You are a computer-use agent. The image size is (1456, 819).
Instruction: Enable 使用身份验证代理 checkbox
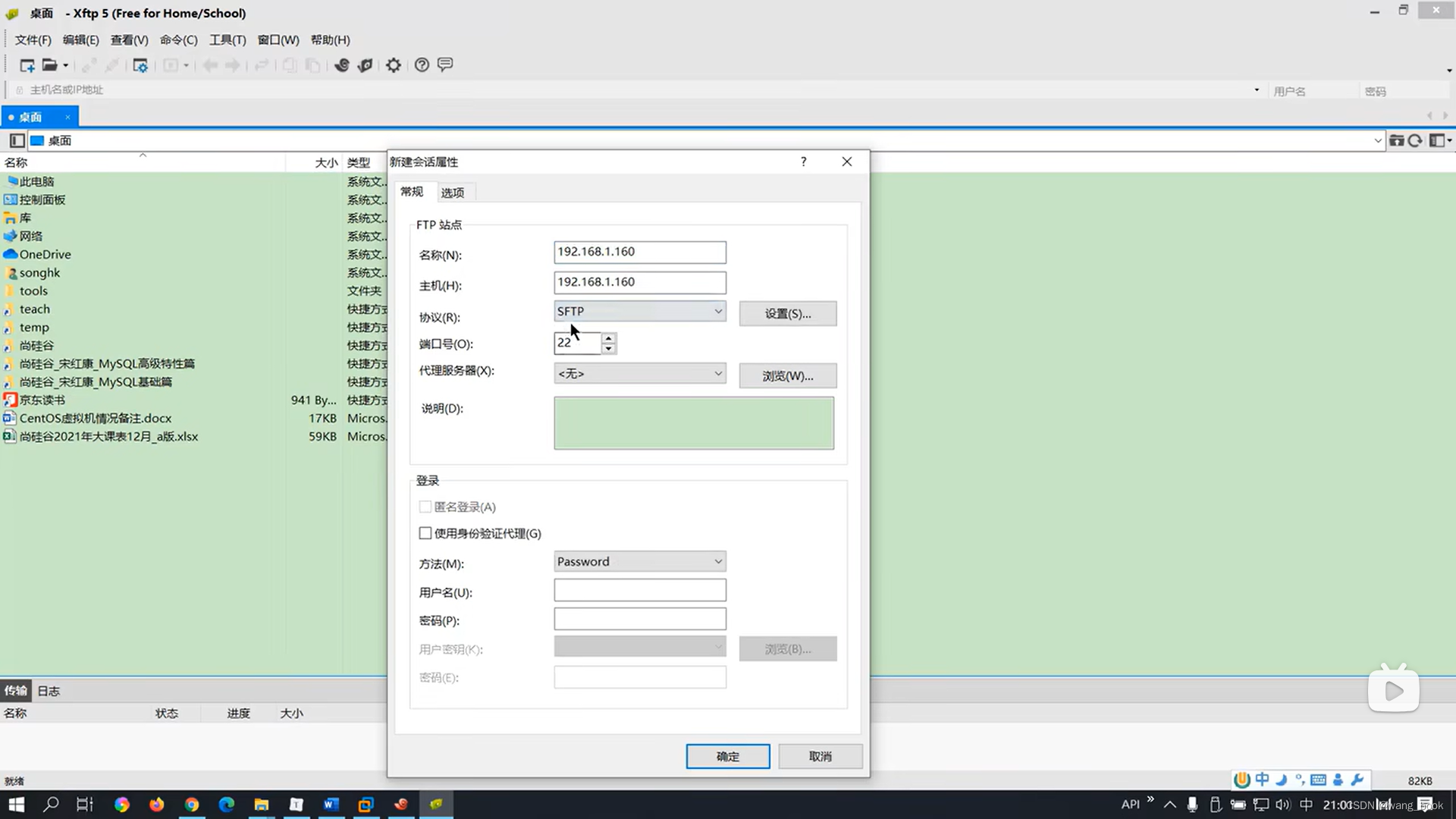(x=425, y=533)
